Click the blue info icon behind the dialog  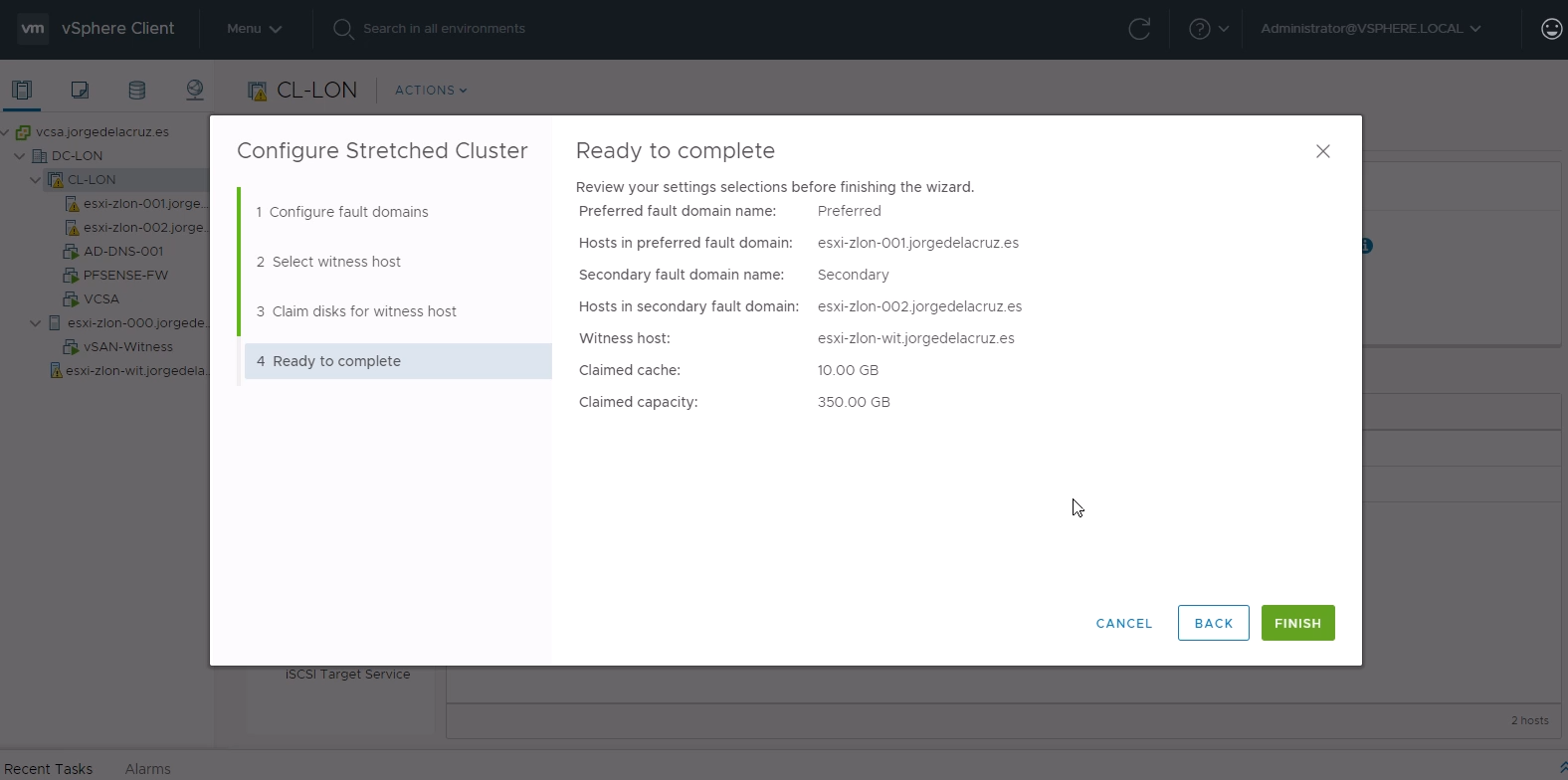1367,245
